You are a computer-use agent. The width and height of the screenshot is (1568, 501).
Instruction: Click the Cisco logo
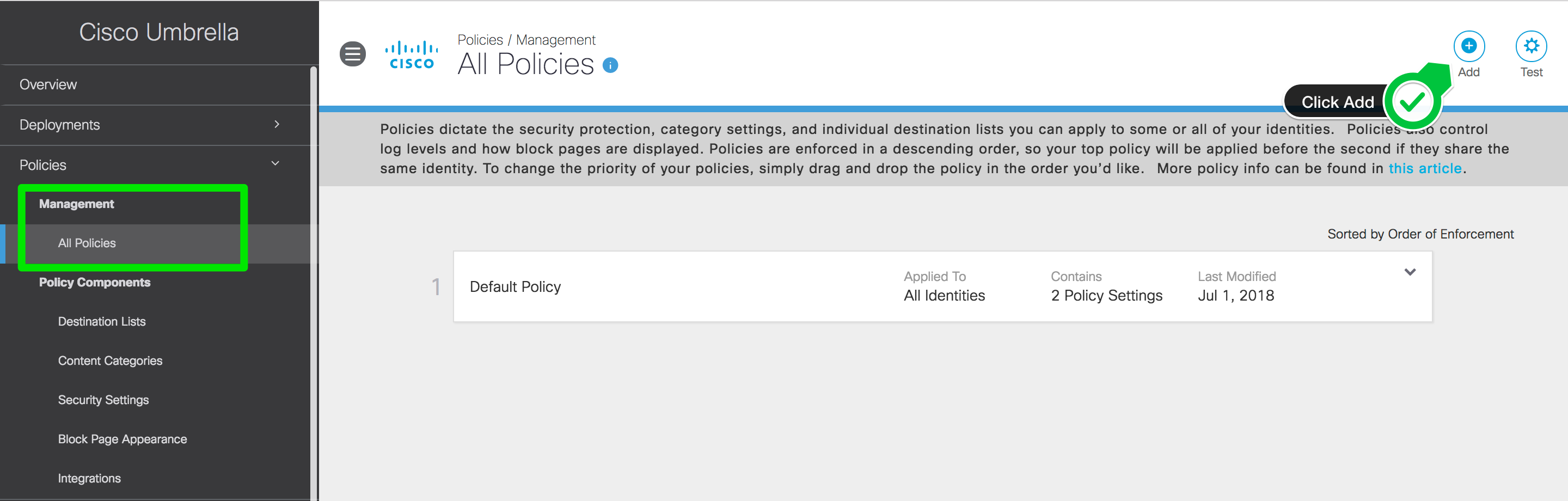click(412, 55)
